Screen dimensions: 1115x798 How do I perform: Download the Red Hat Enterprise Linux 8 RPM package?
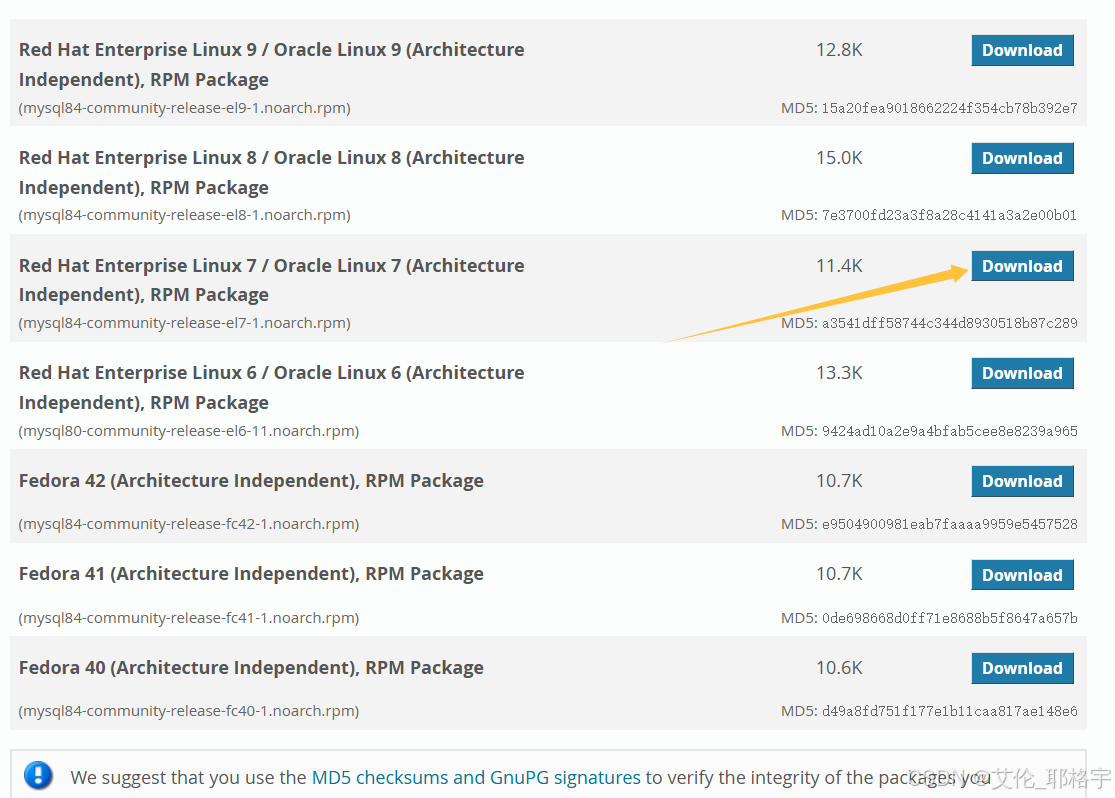tap(1022, 158)
